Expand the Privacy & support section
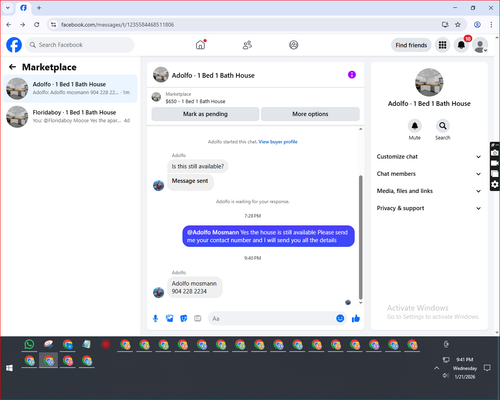 [x=429, y=208]
